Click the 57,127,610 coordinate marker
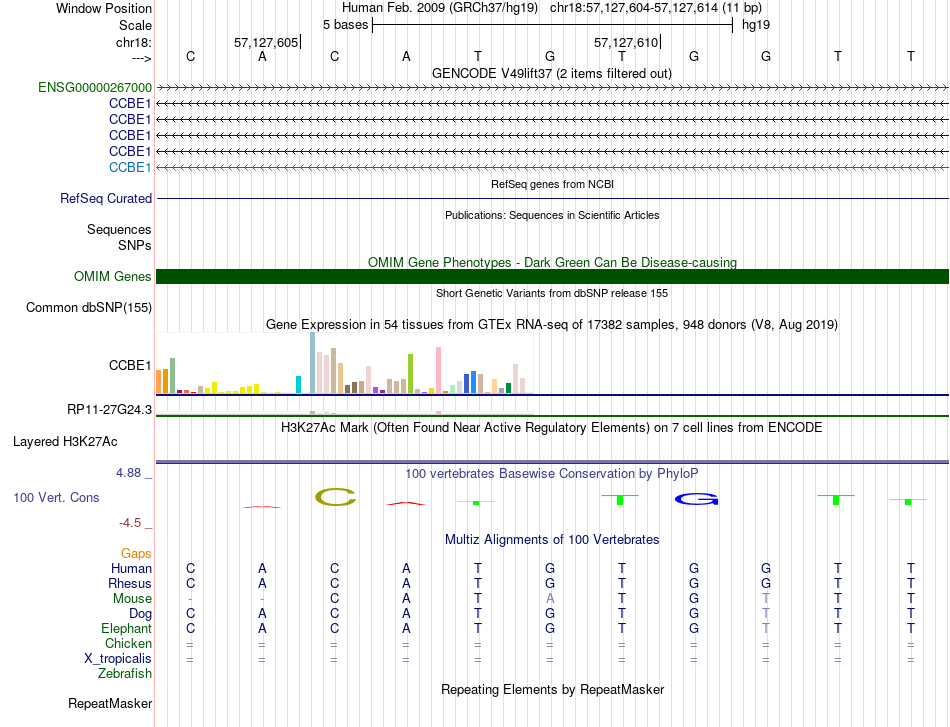 pos(626,42)
